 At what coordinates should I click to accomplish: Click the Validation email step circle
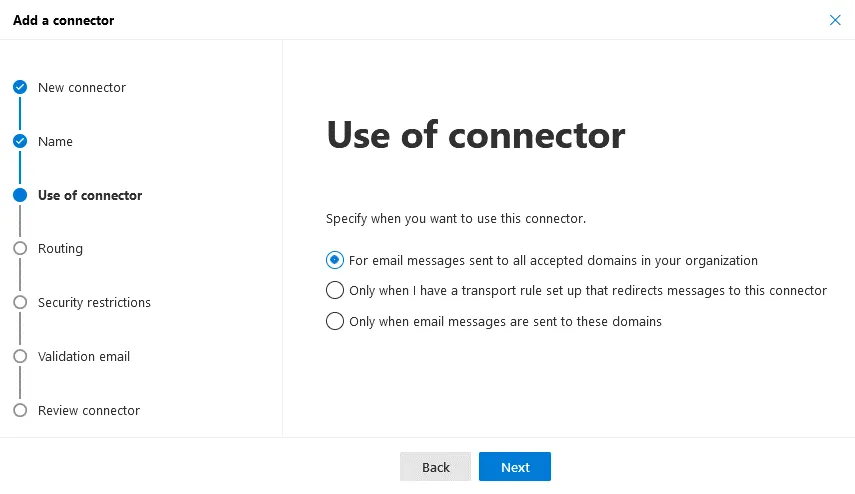point(19,357)
